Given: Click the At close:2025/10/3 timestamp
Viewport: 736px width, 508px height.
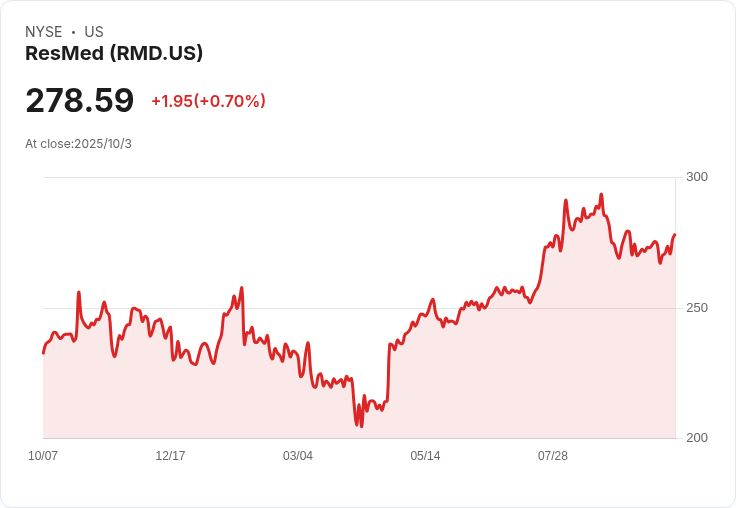Looking at the screenshot, I should [x=78, y=144].
